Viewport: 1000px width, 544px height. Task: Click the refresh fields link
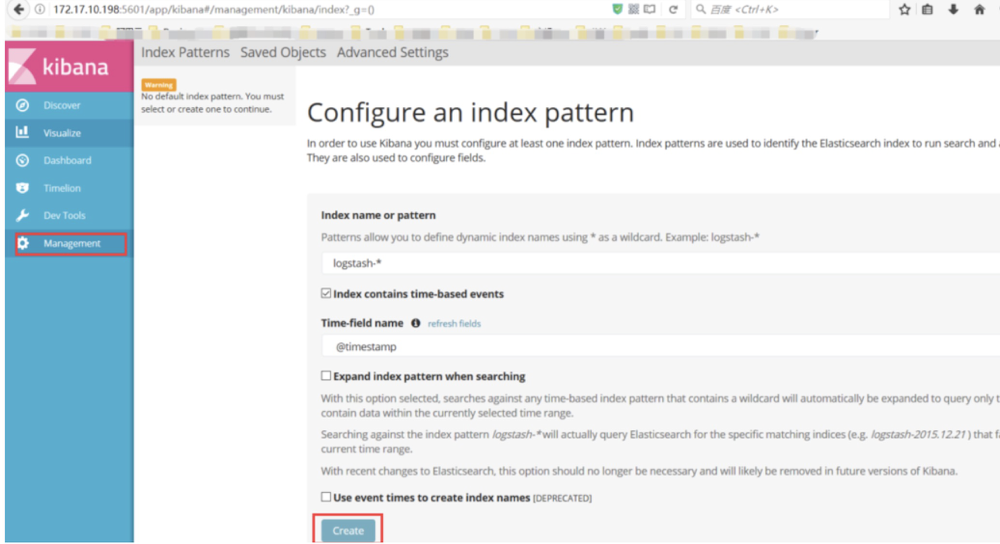[x=454, y=324]
